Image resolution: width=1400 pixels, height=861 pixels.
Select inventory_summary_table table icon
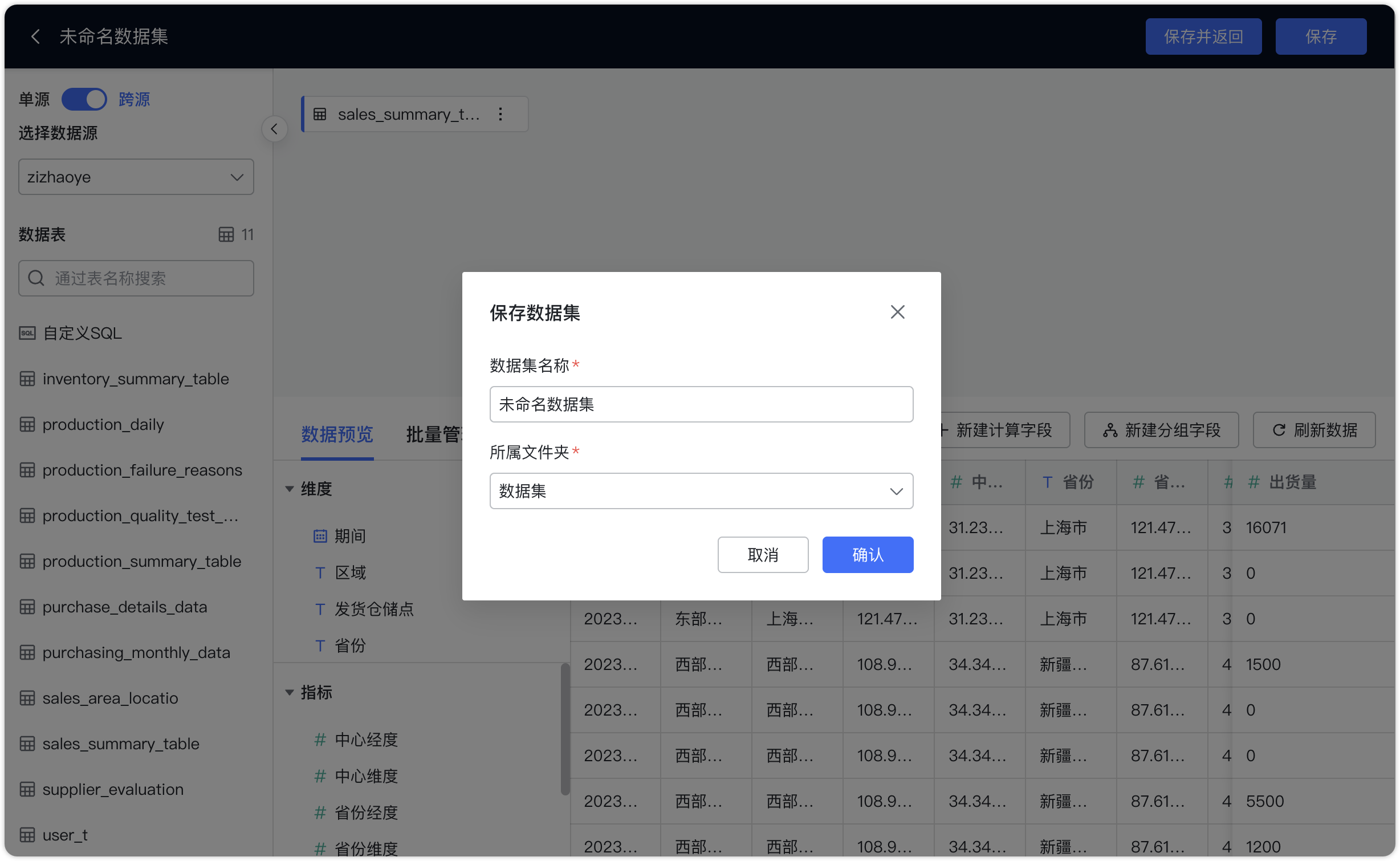(x=27, y=379)
